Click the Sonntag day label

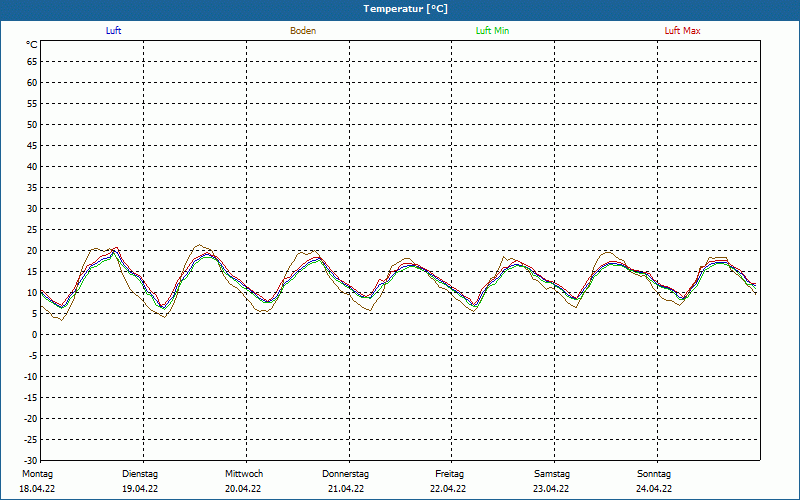(654, 474)
